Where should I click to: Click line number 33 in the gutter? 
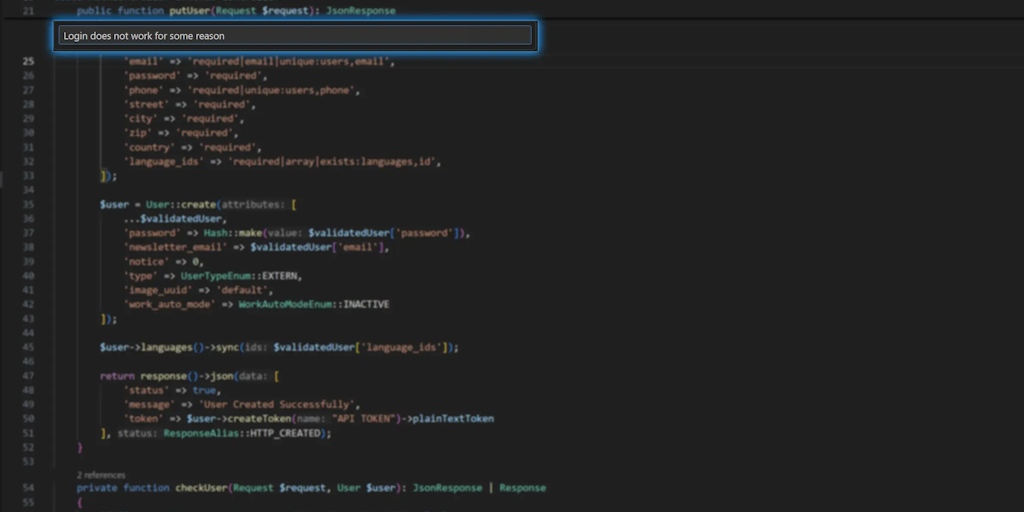[x=28, y=175]
